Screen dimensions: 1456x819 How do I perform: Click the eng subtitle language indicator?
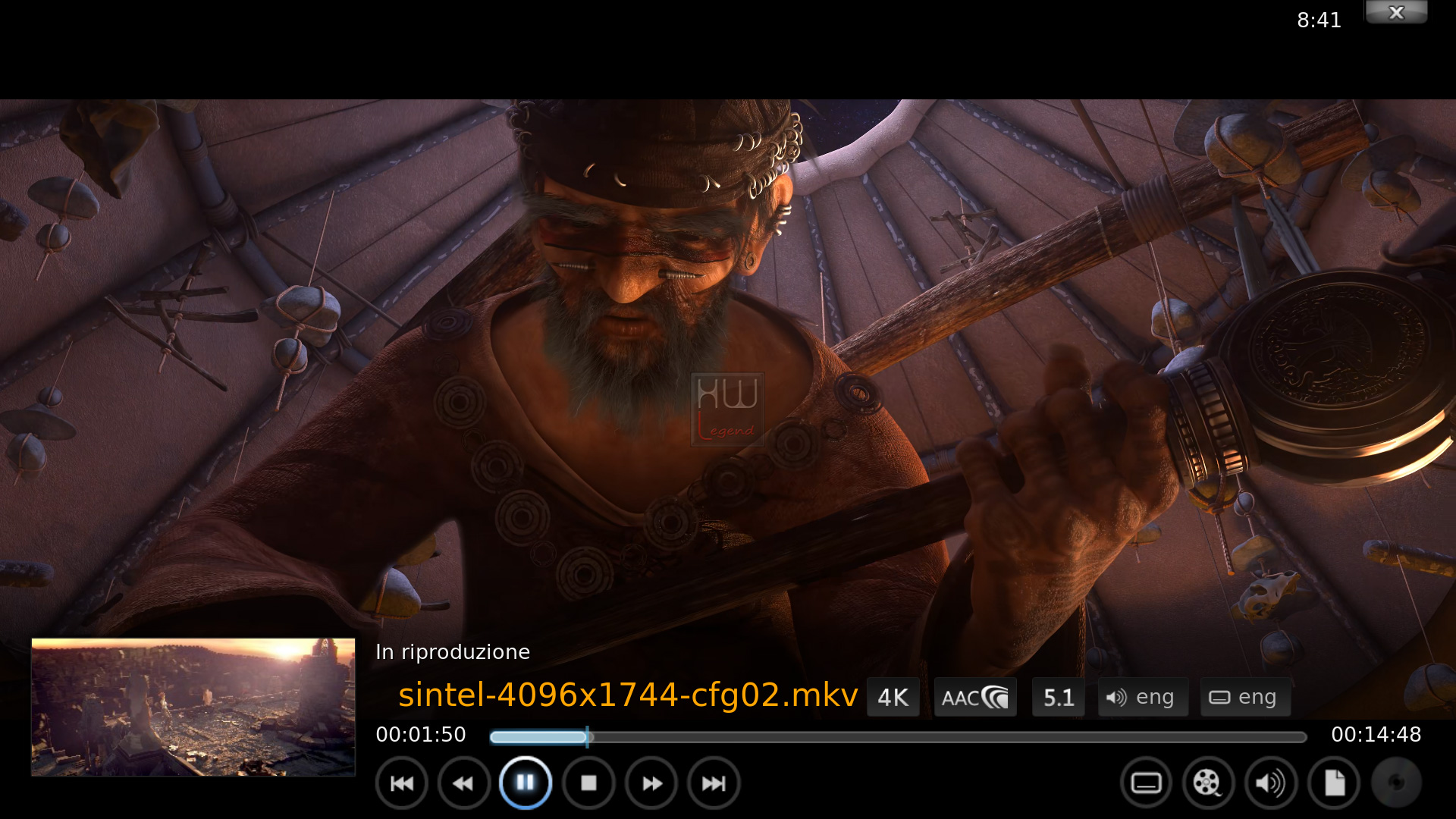pos(1245,697)
